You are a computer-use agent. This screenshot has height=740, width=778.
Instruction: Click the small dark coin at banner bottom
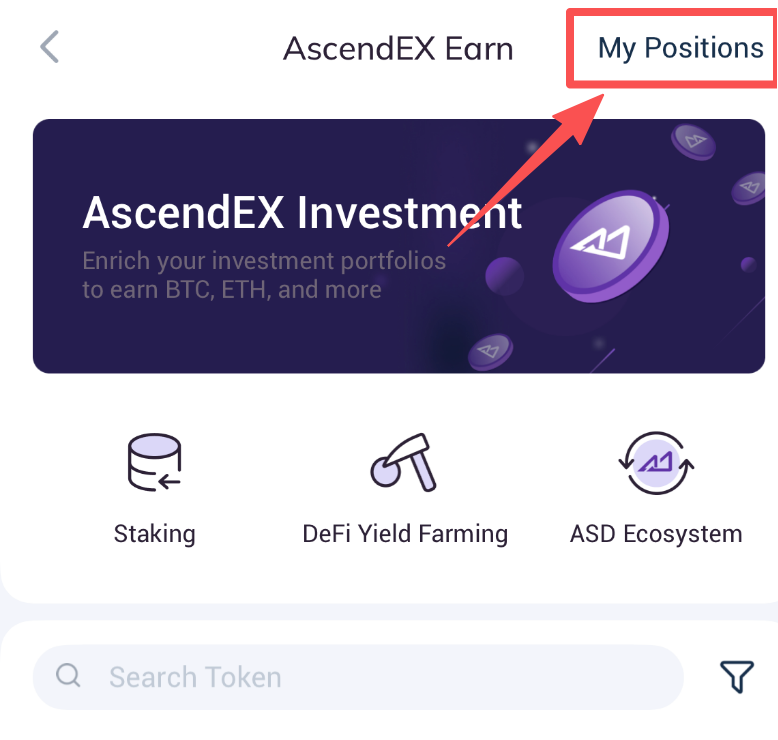click(490, 350)
